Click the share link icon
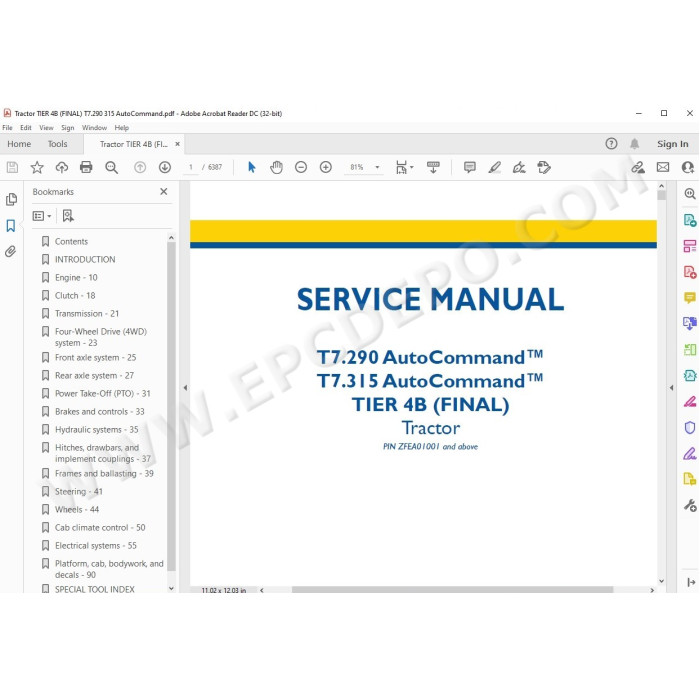The height and width of the screenshot is (700, 700). coord(638,167)
